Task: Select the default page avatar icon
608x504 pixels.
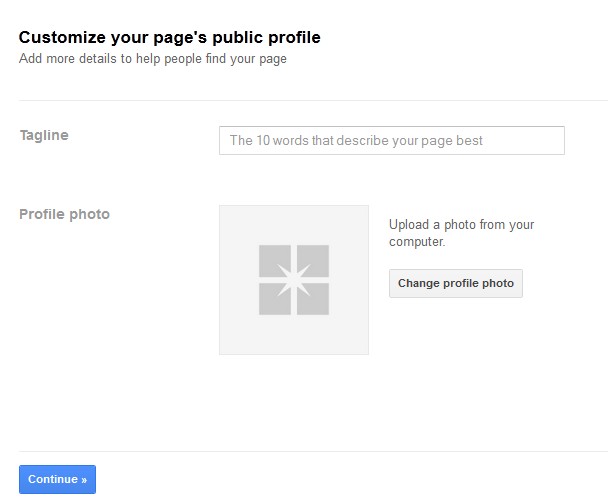Action: [294, 280]
